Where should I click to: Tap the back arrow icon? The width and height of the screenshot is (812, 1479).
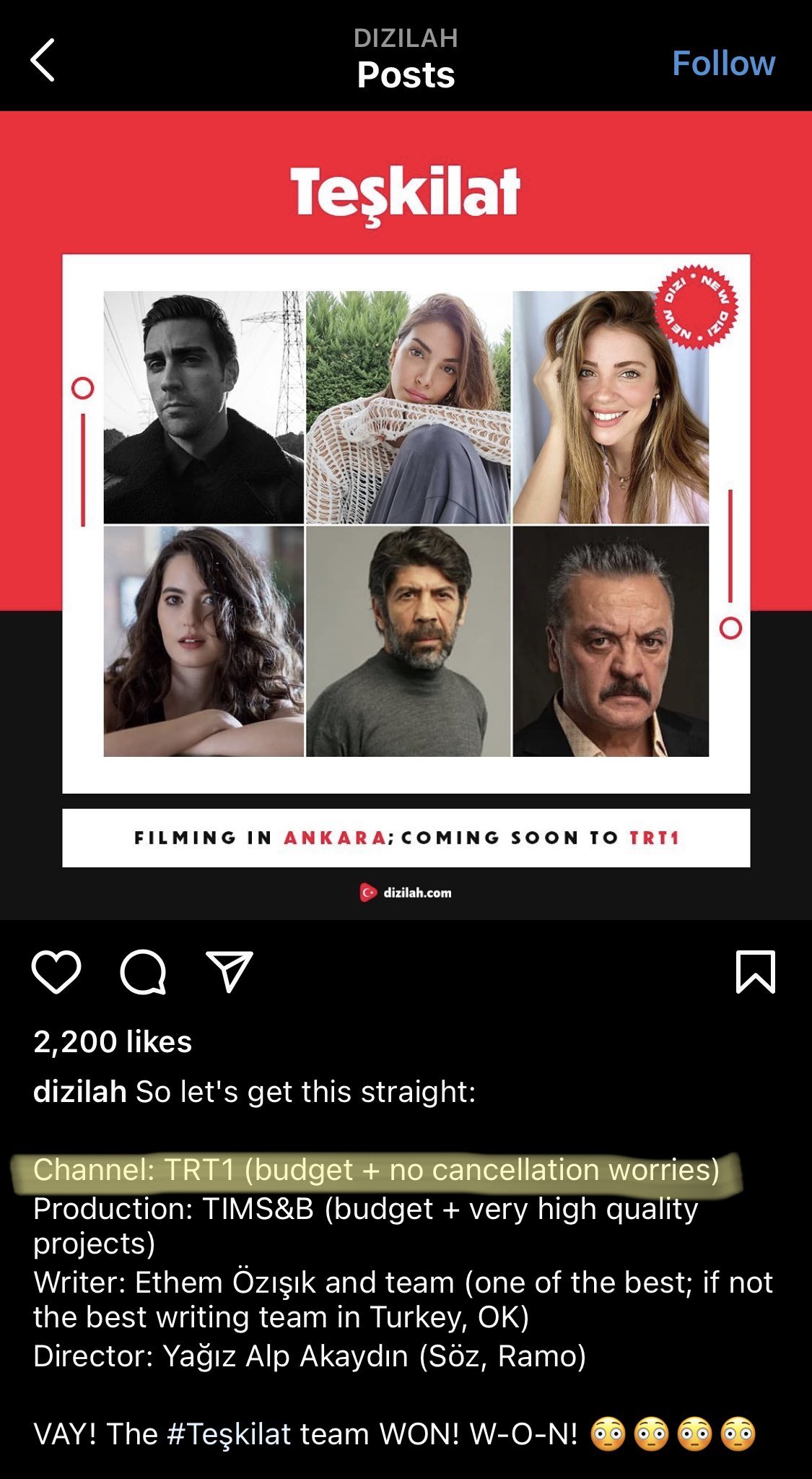43,61
